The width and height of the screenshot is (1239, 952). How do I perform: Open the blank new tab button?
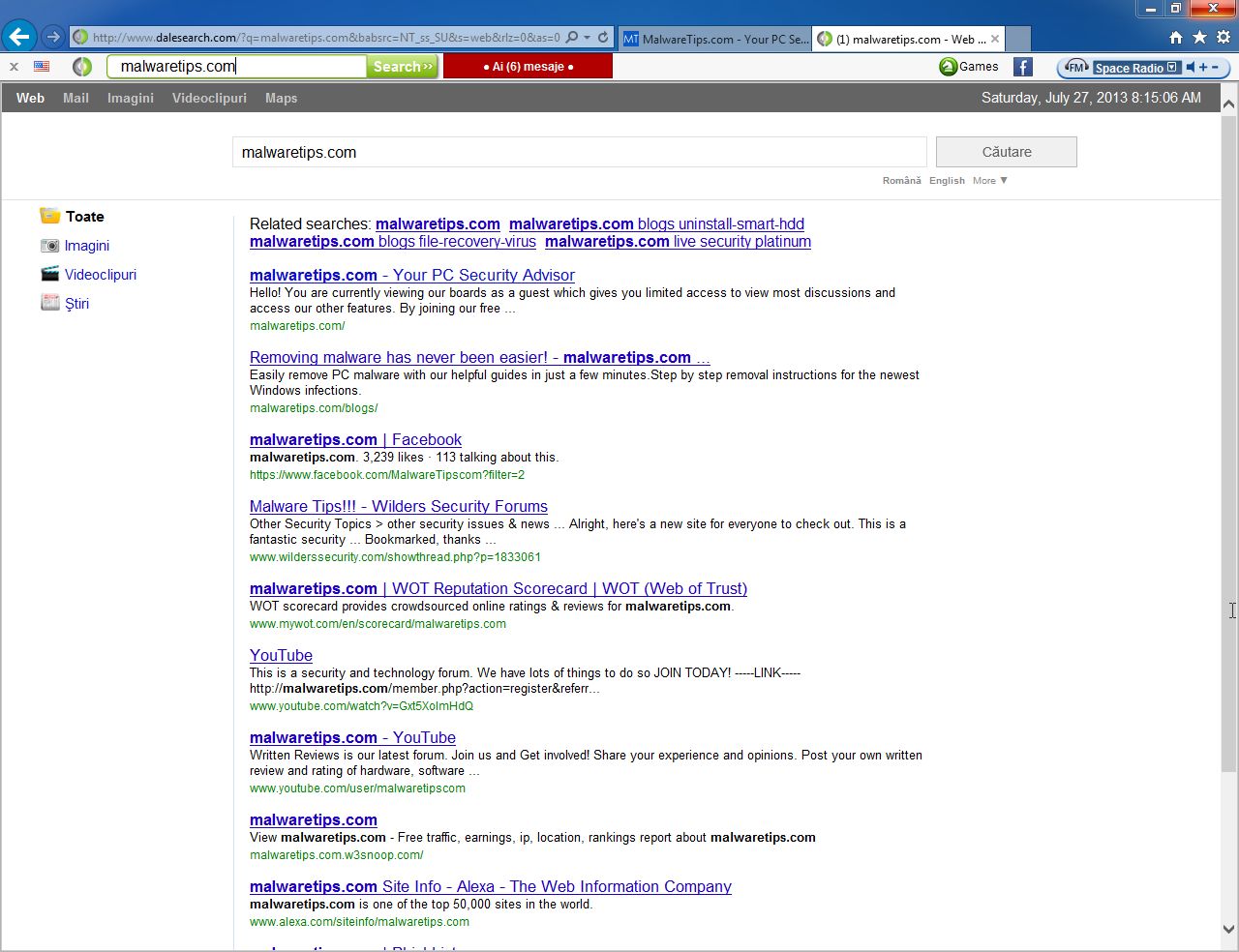pos(1018,39)
